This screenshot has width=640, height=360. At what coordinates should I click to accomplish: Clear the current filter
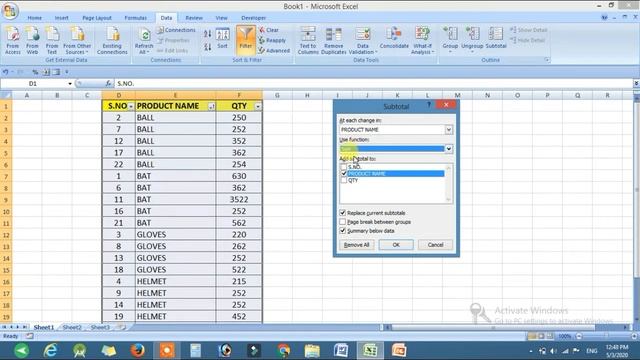[269, 30]
